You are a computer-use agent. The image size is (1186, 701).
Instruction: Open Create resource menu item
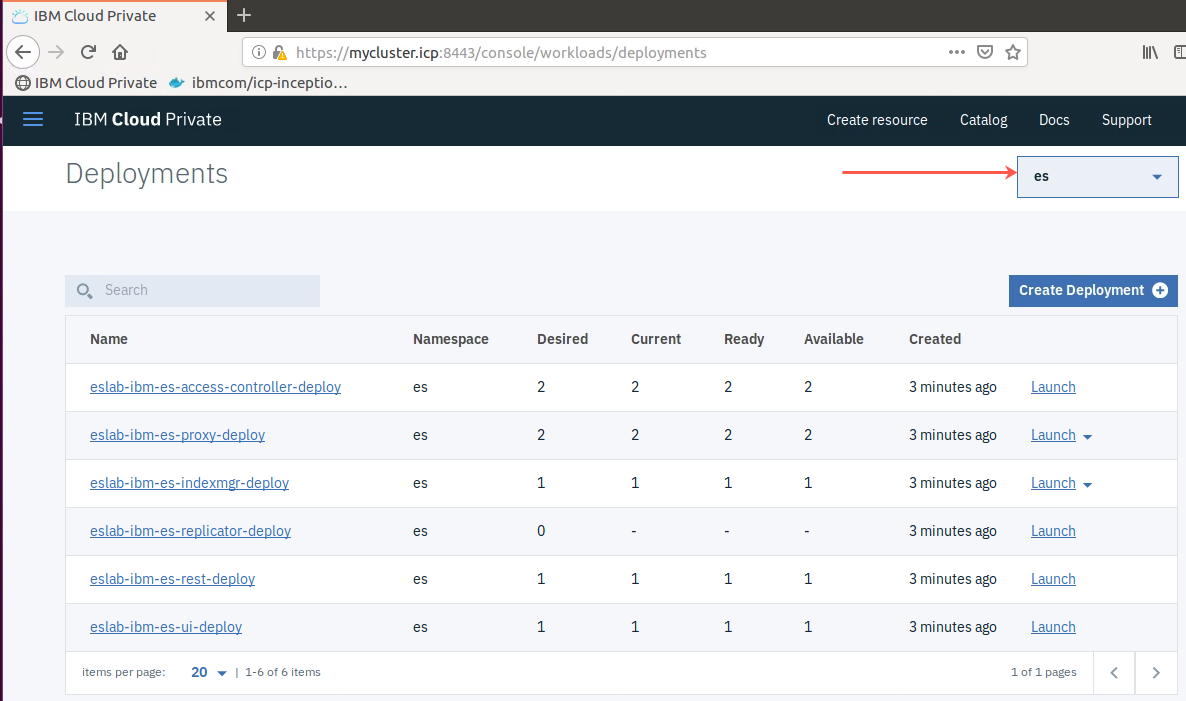[x=877, y=120]
